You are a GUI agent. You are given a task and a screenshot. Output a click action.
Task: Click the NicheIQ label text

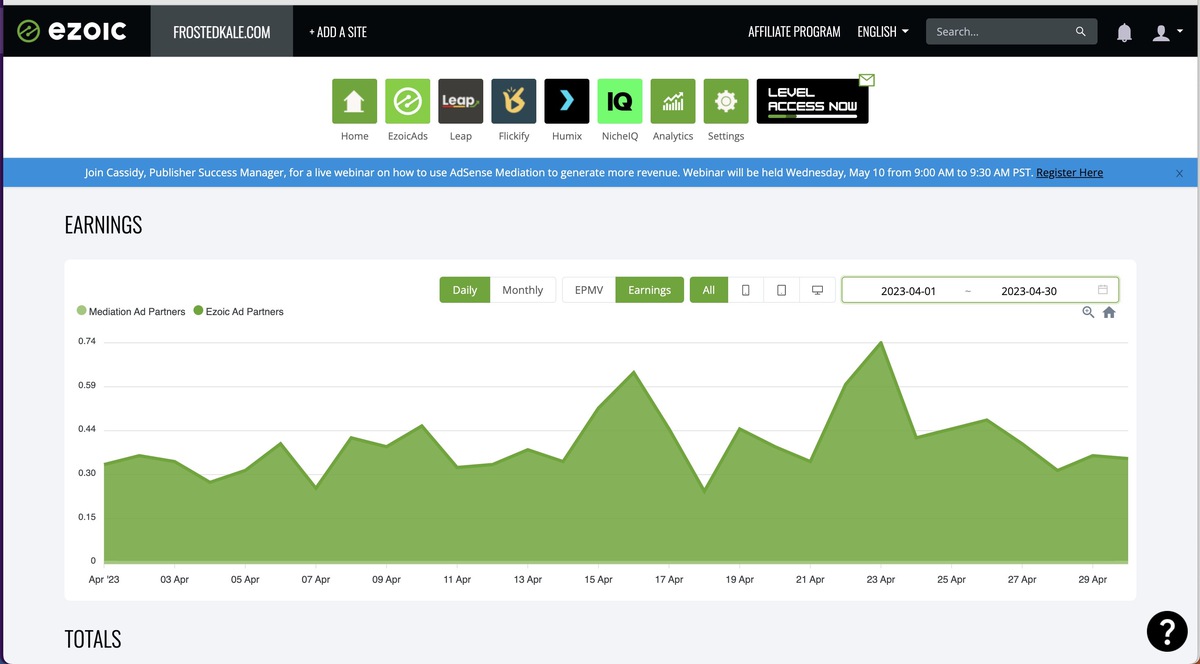coord(620,136)
